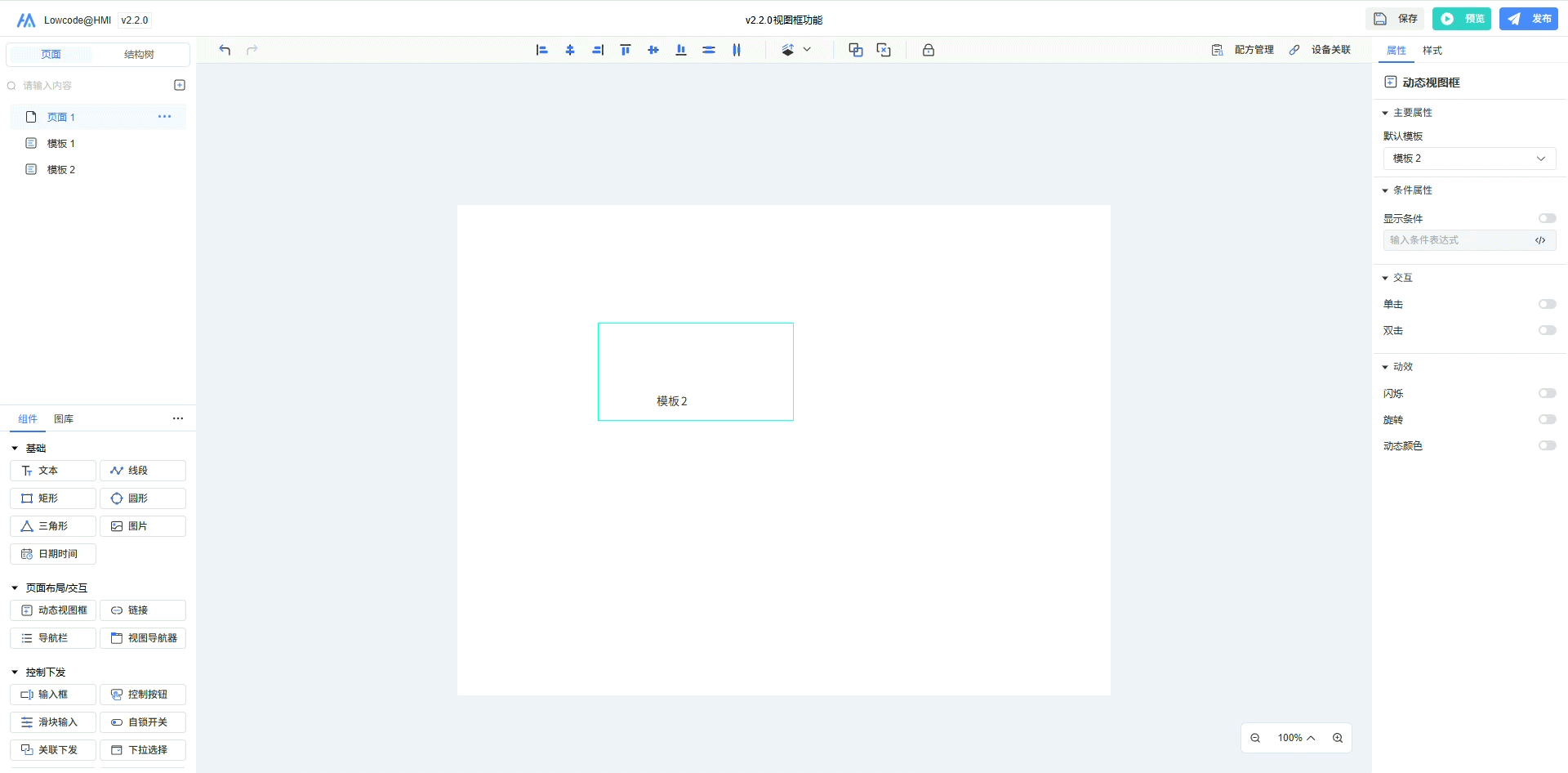
Task: Toggle the 闪烁 animation switch
Action: 1547,393
